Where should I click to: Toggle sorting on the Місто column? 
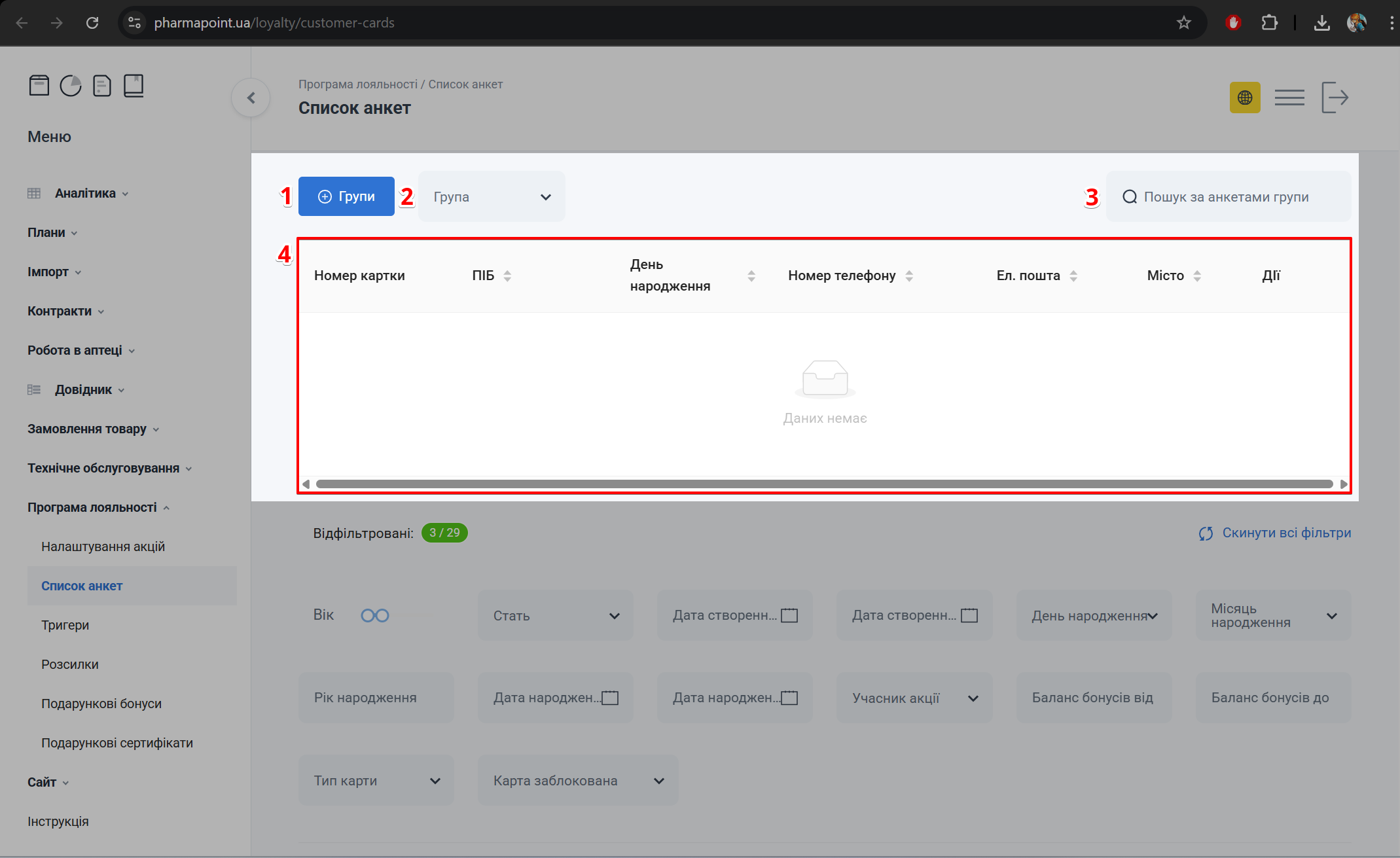(1196, 276)
